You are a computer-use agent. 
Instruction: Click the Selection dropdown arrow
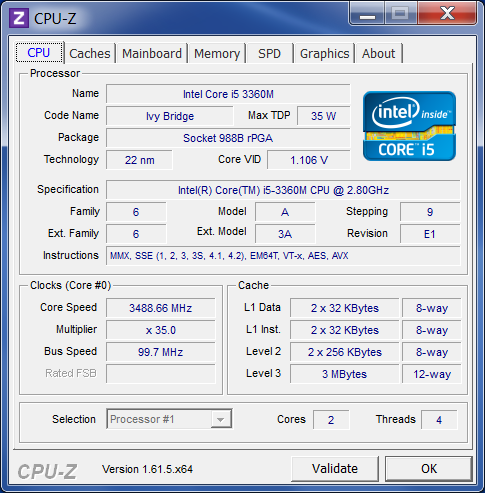[x=221, y=419]
